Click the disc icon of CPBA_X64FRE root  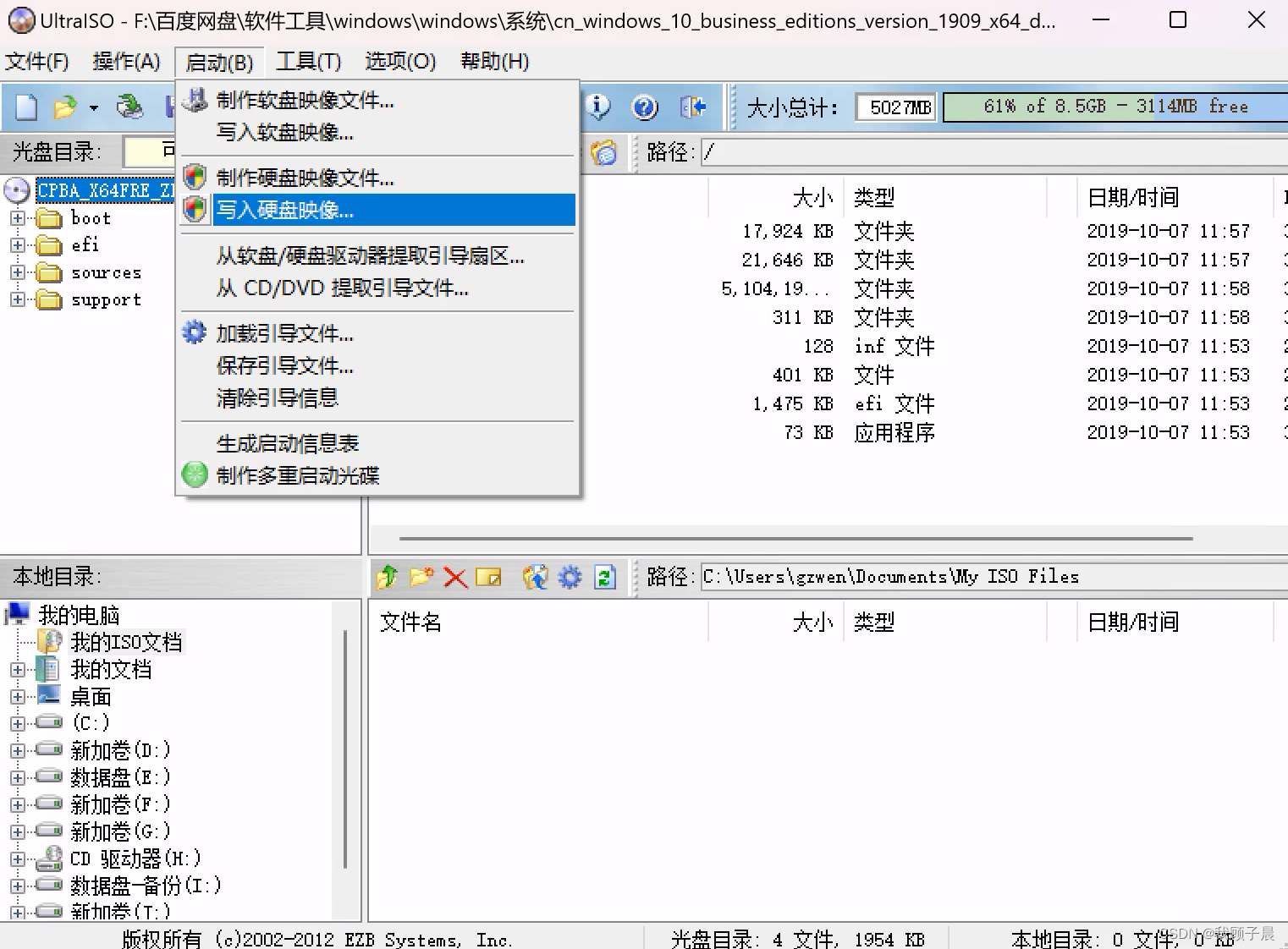tap(17, 190)
